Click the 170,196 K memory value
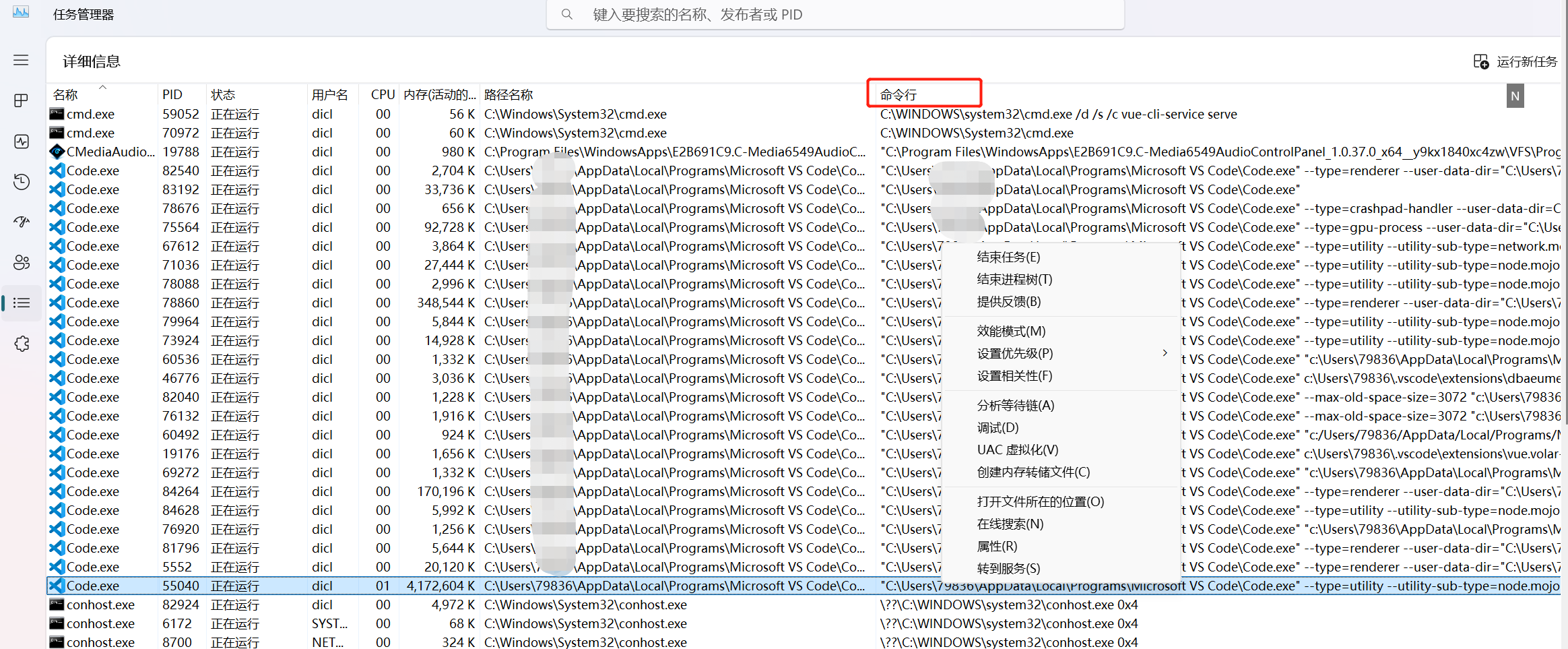 pyautogui.click(x=446, y=491)
